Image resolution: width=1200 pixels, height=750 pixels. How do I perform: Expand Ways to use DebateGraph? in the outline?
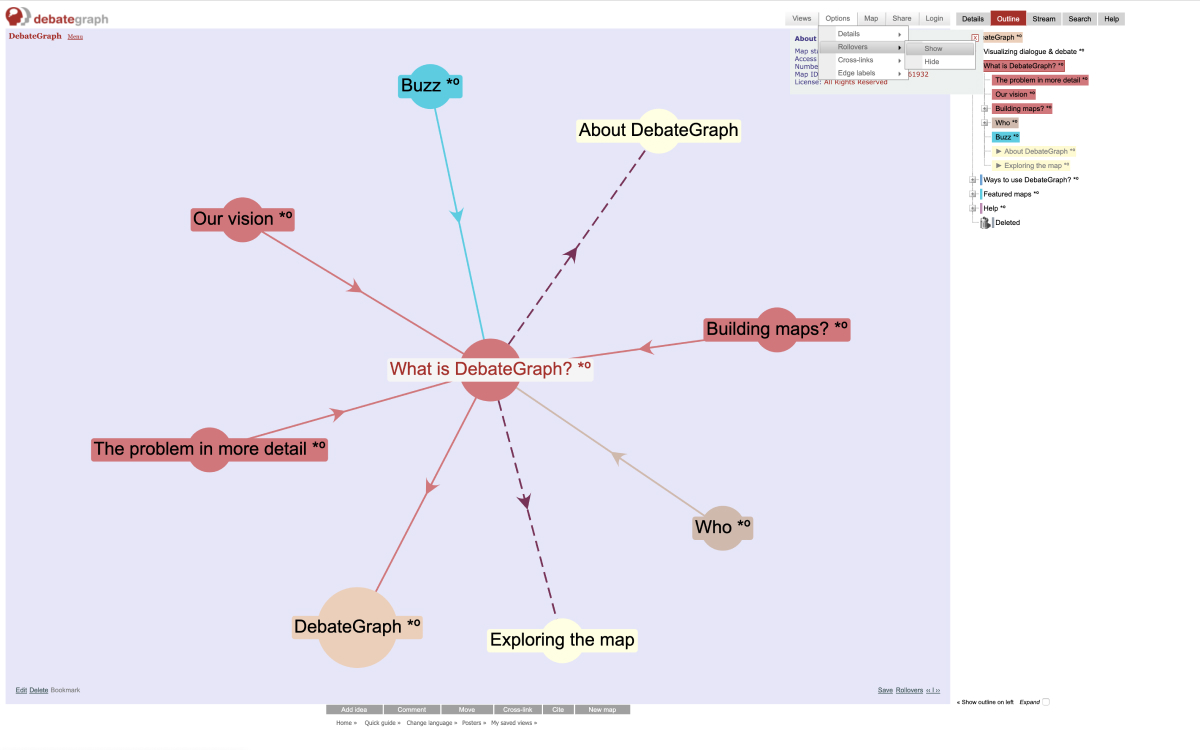(x=973, y=180)
